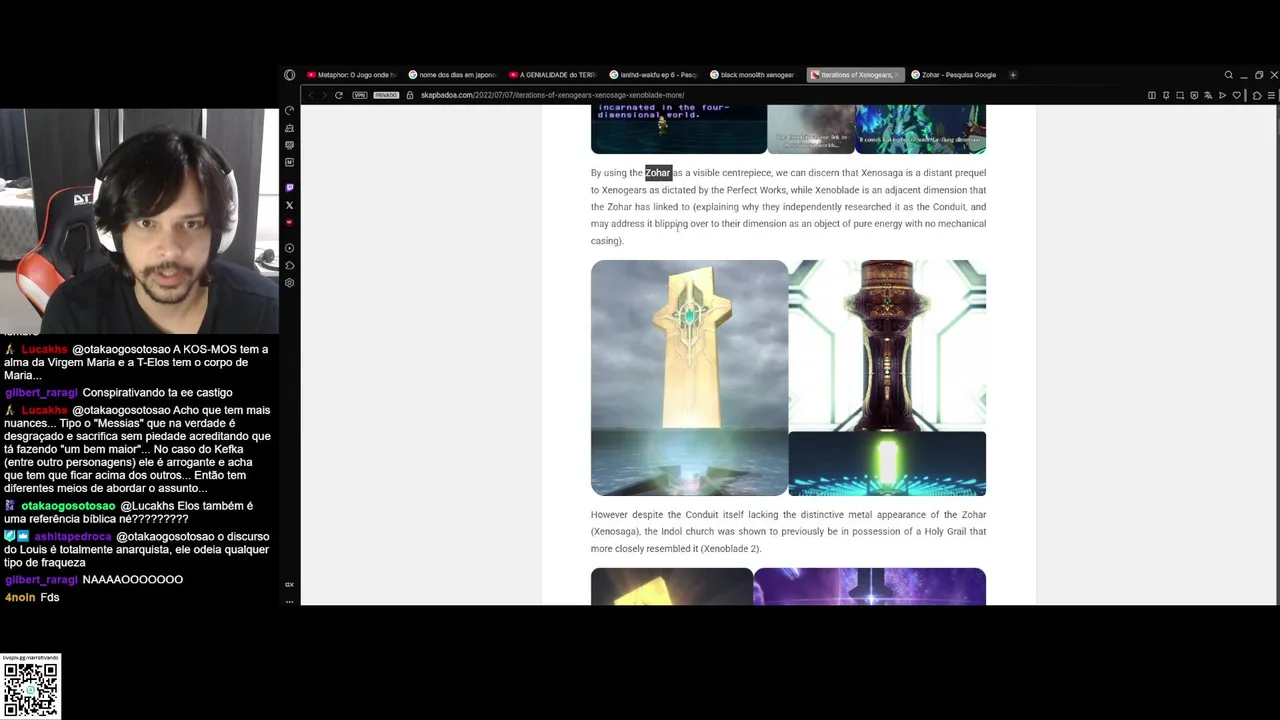Click the three-dot sidebar setup button
The image size is (1280, 720).
290,601
